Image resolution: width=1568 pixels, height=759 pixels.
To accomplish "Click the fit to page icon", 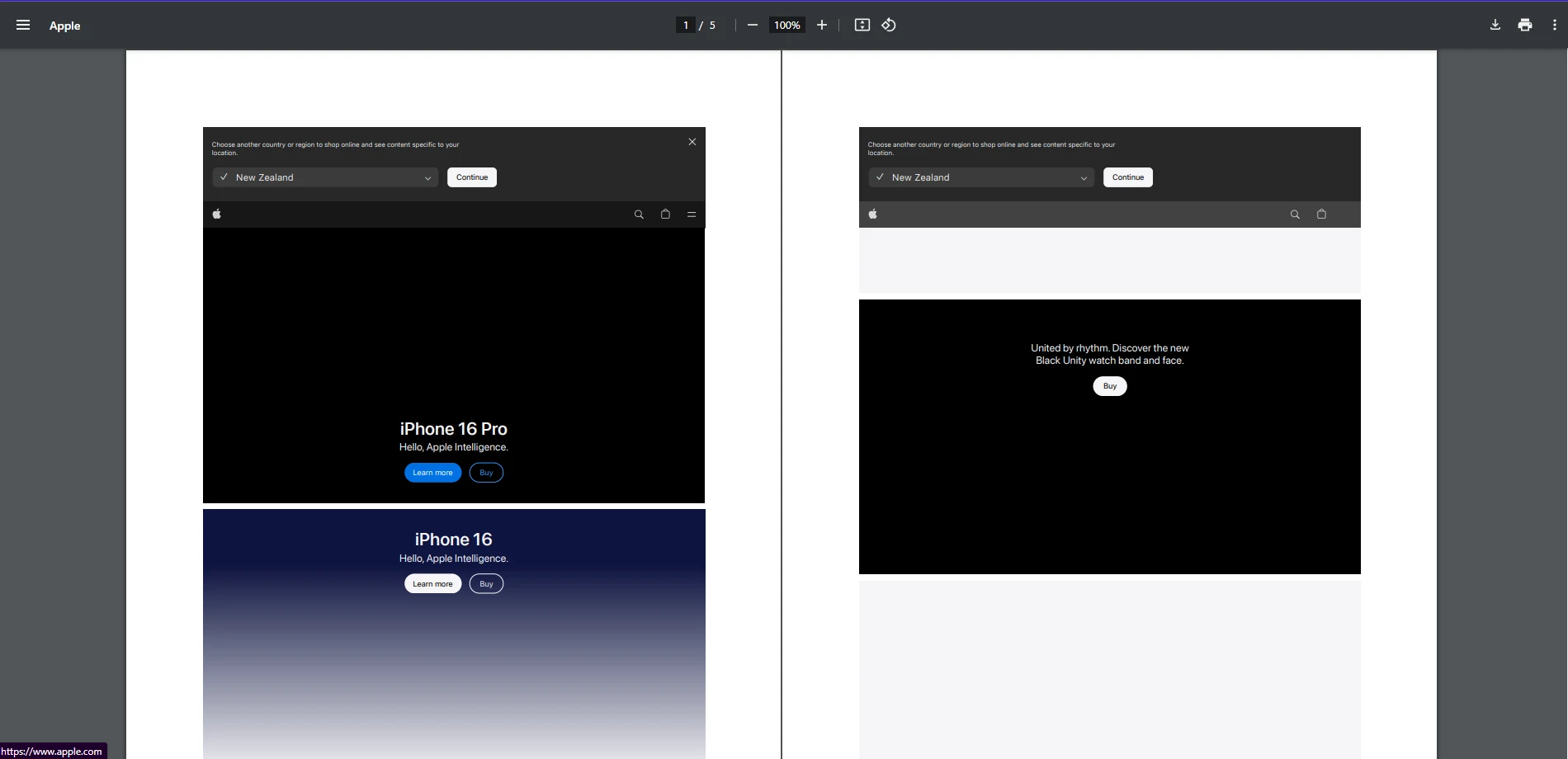I will pyautogui.click(x=862, y=25).
